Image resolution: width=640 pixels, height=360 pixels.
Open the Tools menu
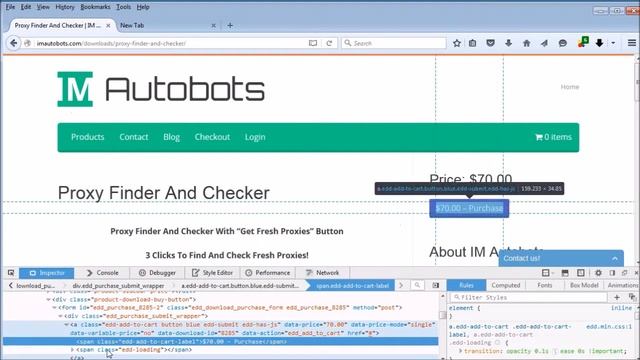click(x=123, y=7)
